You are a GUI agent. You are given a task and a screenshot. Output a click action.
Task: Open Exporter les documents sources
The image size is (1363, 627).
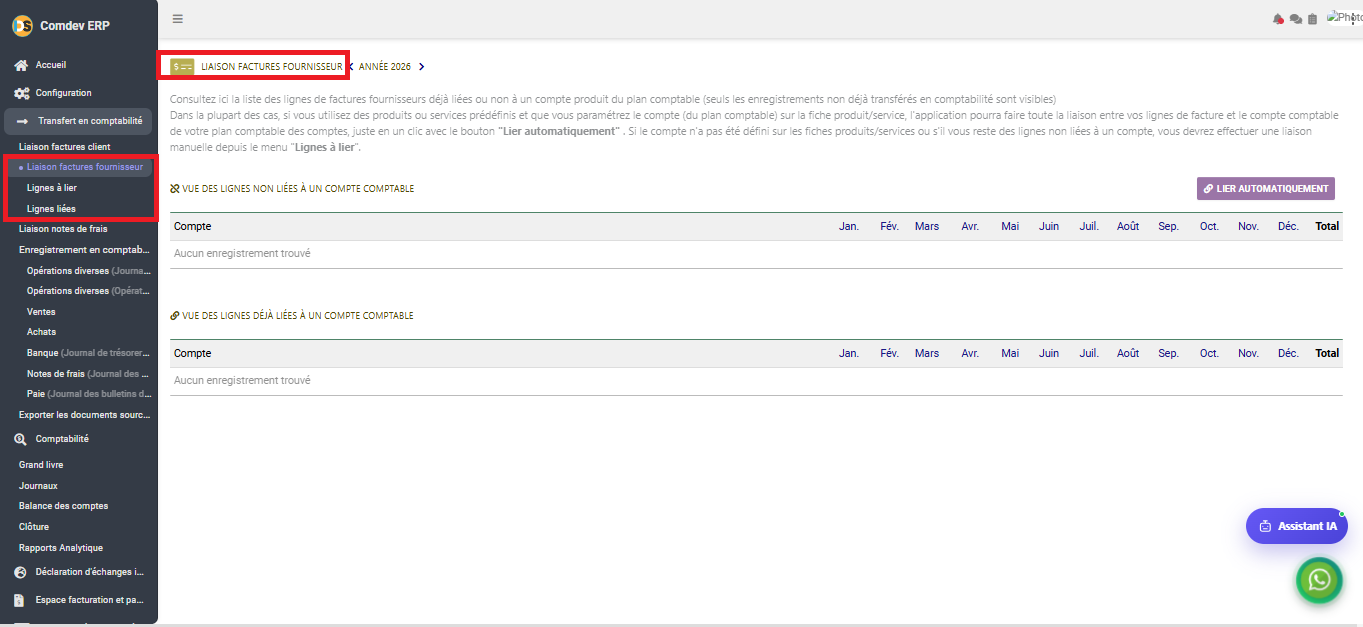click(85, 415)
